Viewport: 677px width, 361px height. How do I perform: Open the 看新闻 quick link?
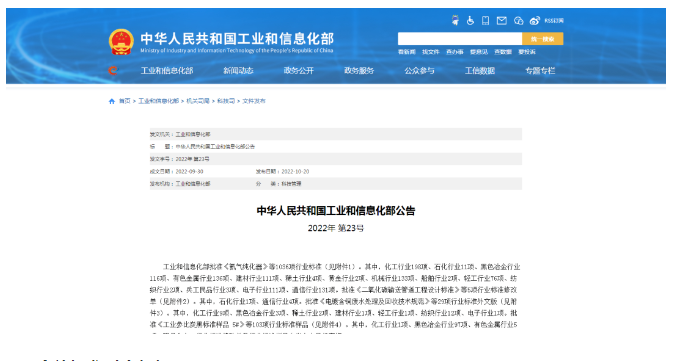[406, 52]
